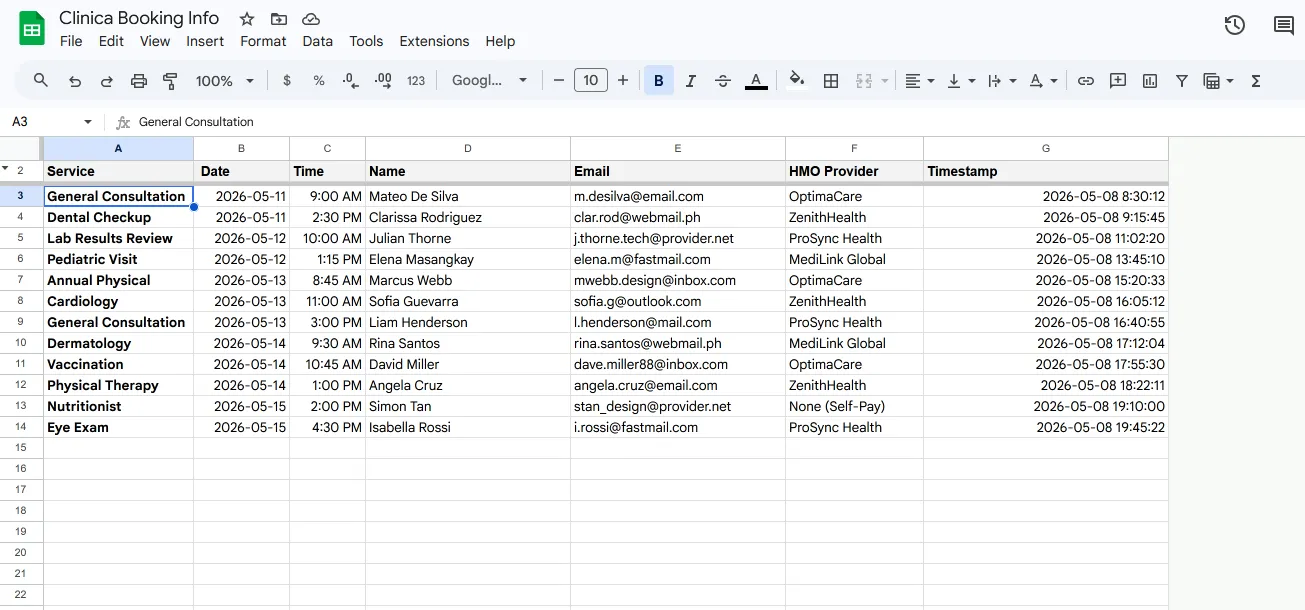Check the cloud save status icon
Image resolution: width=1305 pixels, height=610 pixels.
click(311, 19)
